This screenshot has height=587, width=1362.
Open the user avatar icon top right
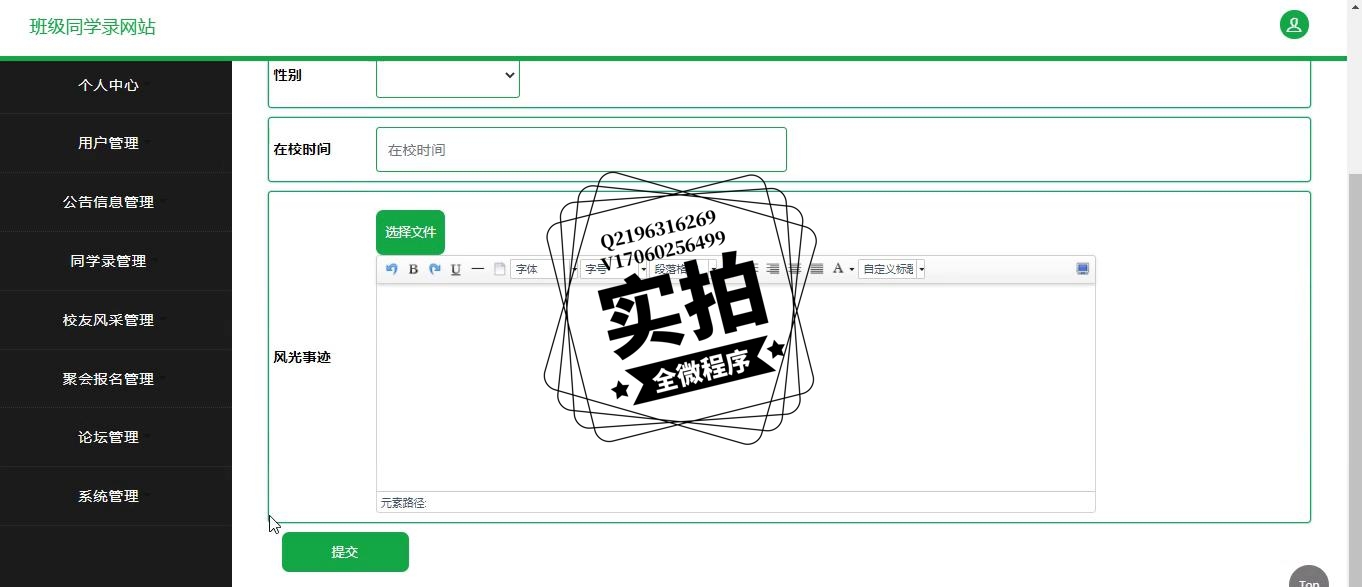point(1294,25)
